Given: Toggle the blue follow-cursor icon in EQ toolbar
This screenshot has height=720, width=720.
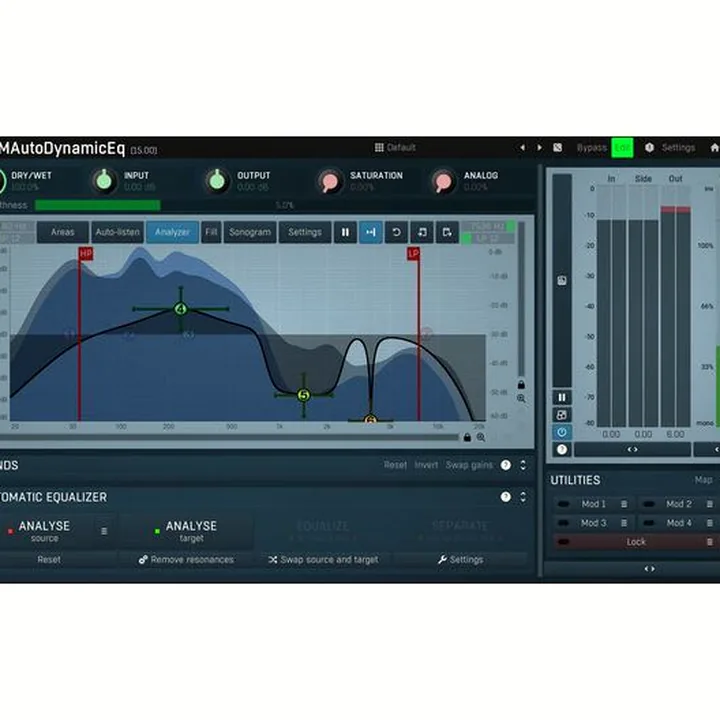Looking at the screenshot, I should [370, 232].
